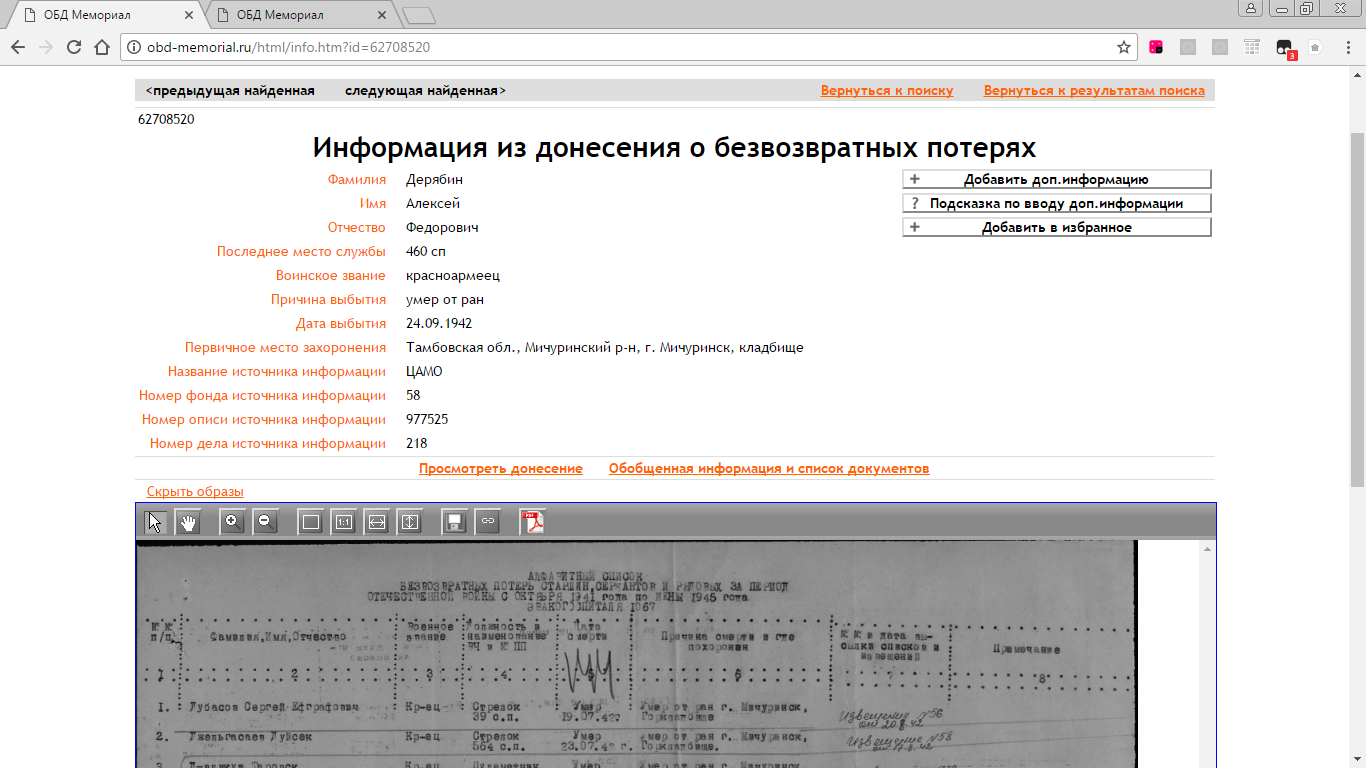
Task: Save the document image with floppy icon
Action: 454,522
